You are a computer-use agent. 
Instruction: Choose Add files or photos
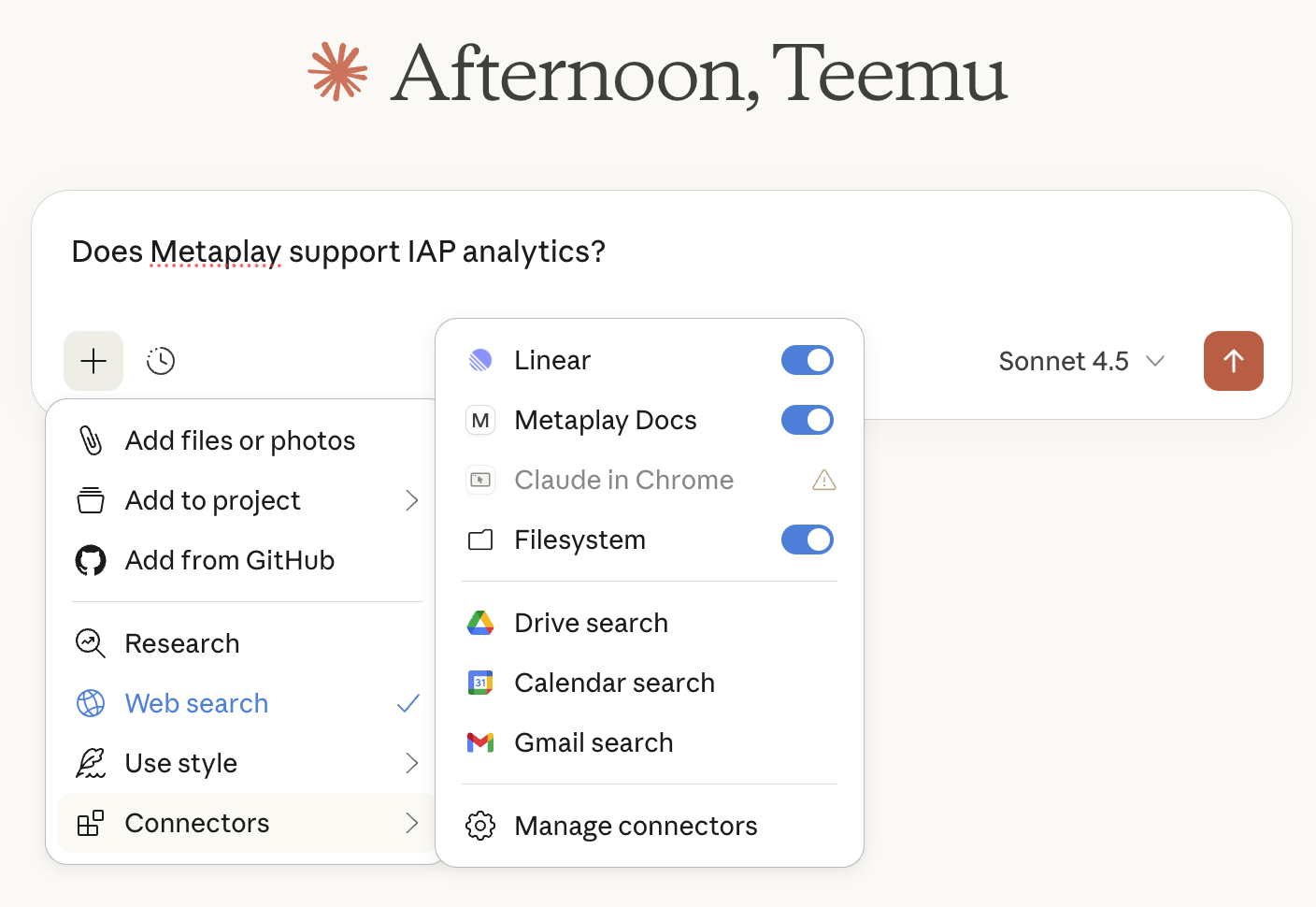pos(240,440)
